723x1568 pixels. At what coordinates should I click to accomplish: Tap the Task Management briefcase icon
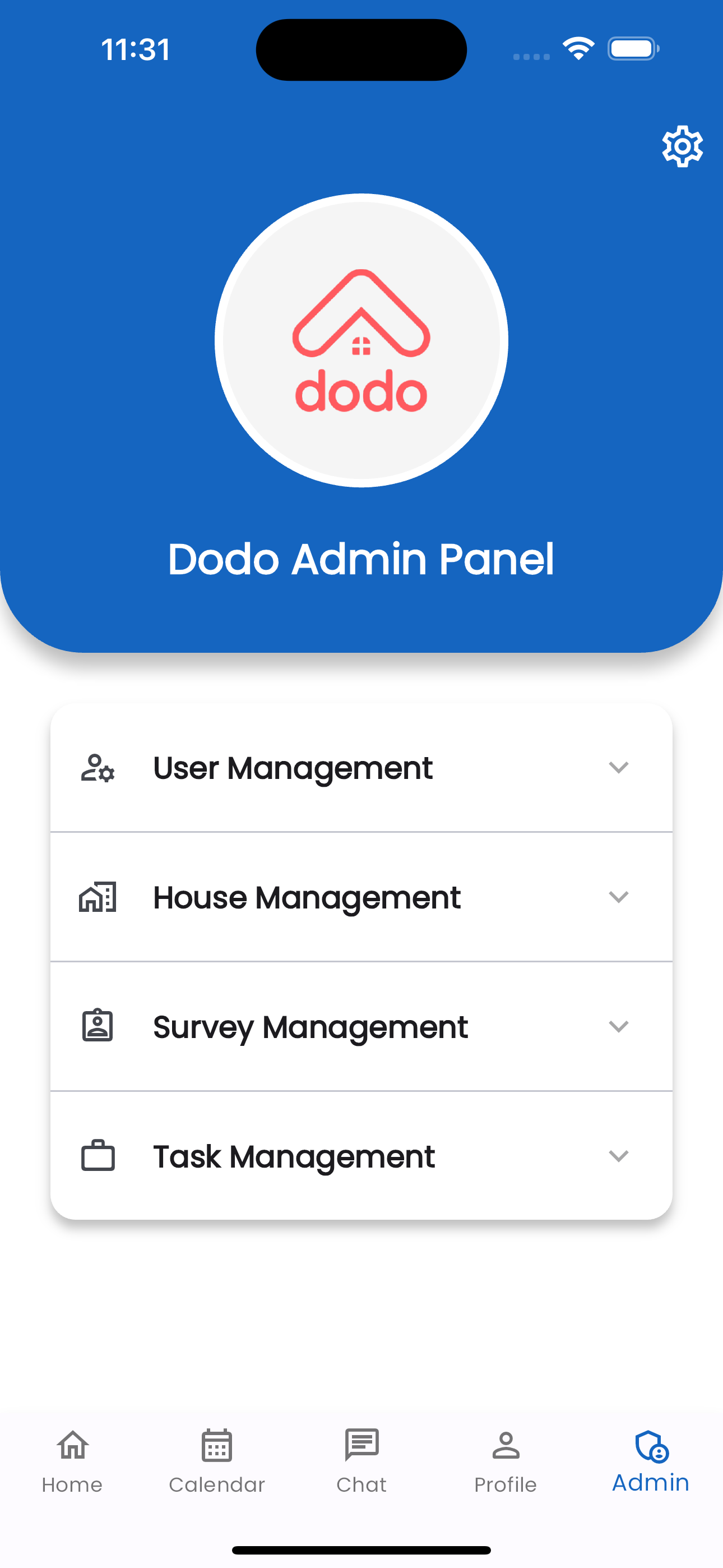click(x=98, y=1156)
